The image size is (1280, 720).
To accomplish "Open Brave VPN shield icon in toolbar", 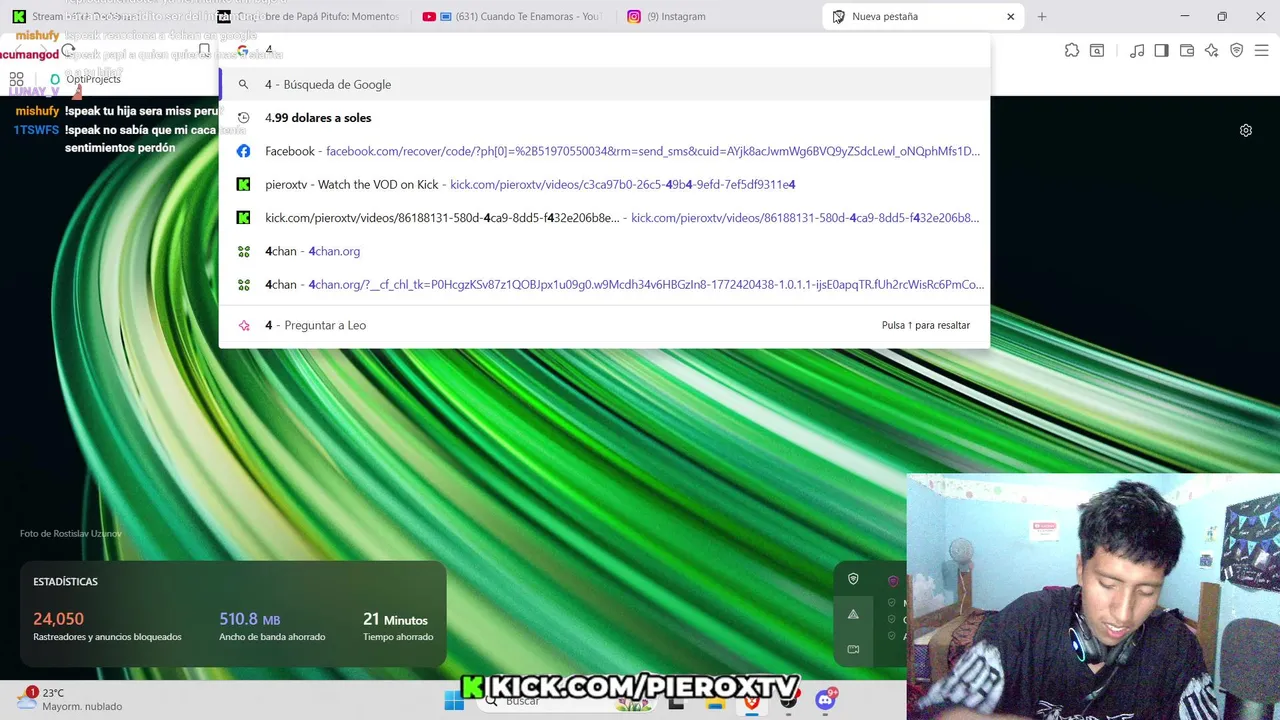I will pyautogui.click(x=1236, y=51).
